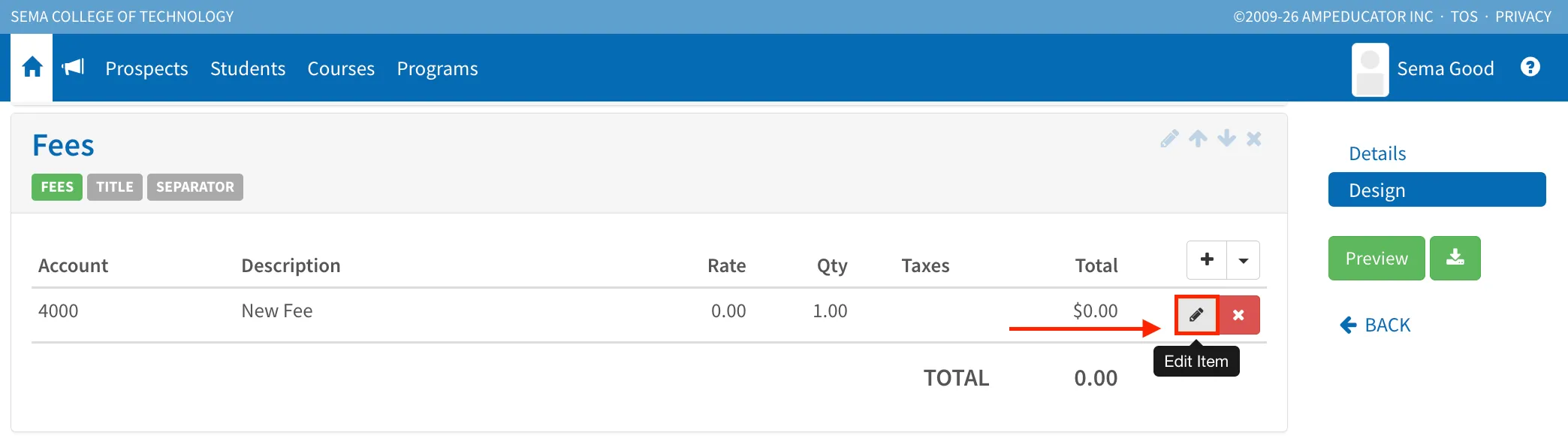The width and height of the screenshot is (1568, 436).
Task: Toggle the TITLE tag
Action: [115, 187]
